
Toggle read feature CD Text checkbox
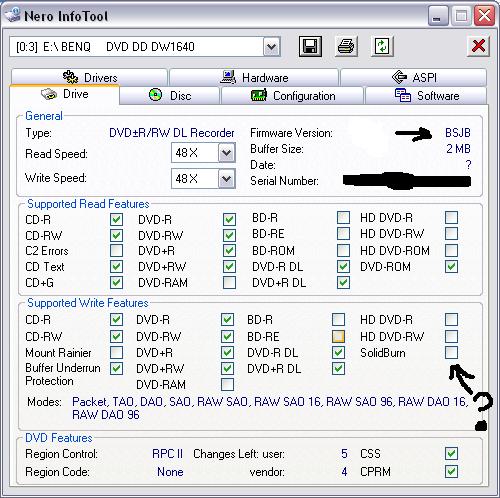pyautogui.click(x=116, y=266)
